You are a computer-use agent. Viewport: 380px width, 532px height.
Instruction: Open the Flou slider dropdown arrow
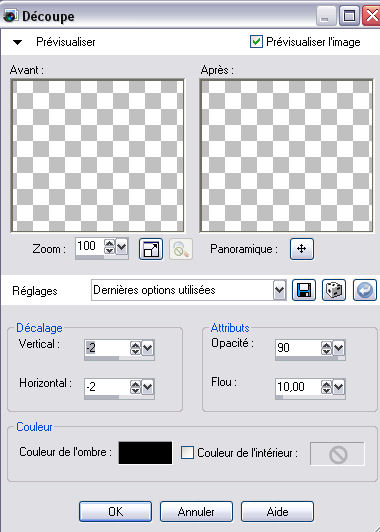click(339, 387)
